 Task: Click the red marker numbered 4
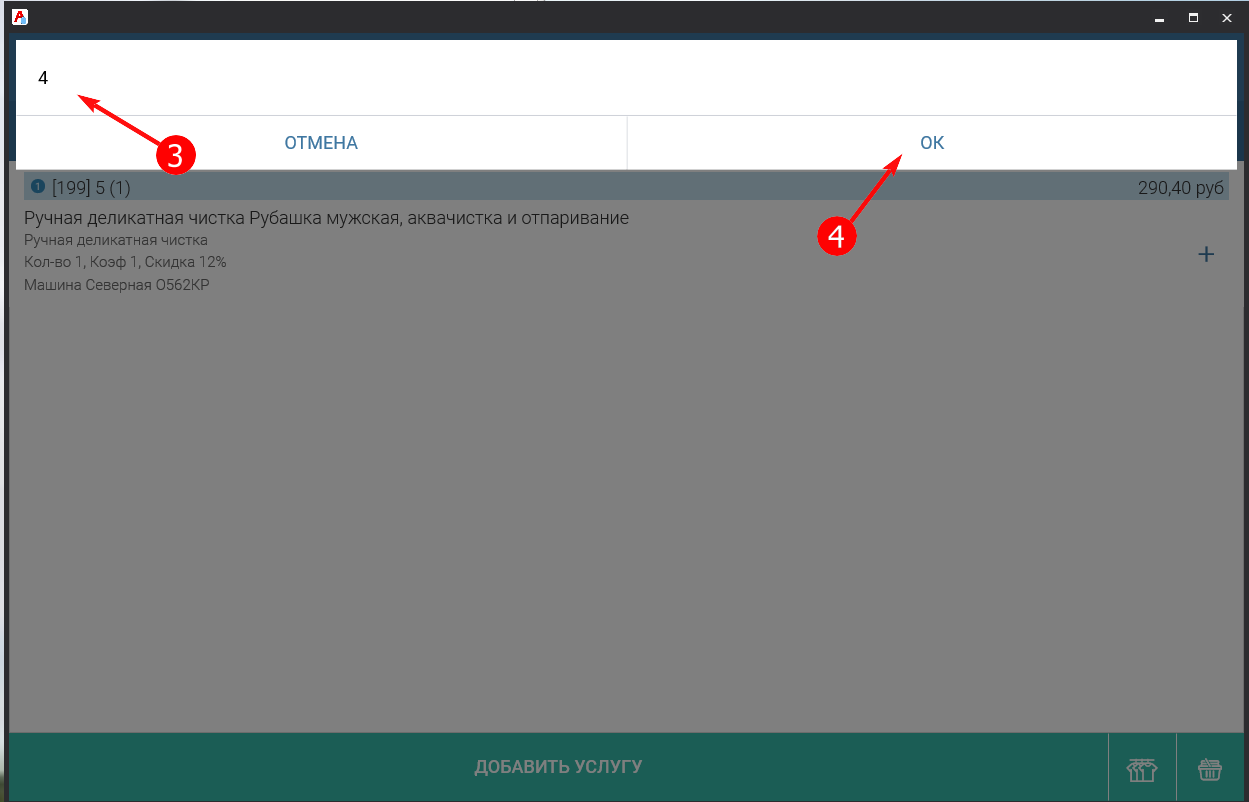tap(837, 235)
